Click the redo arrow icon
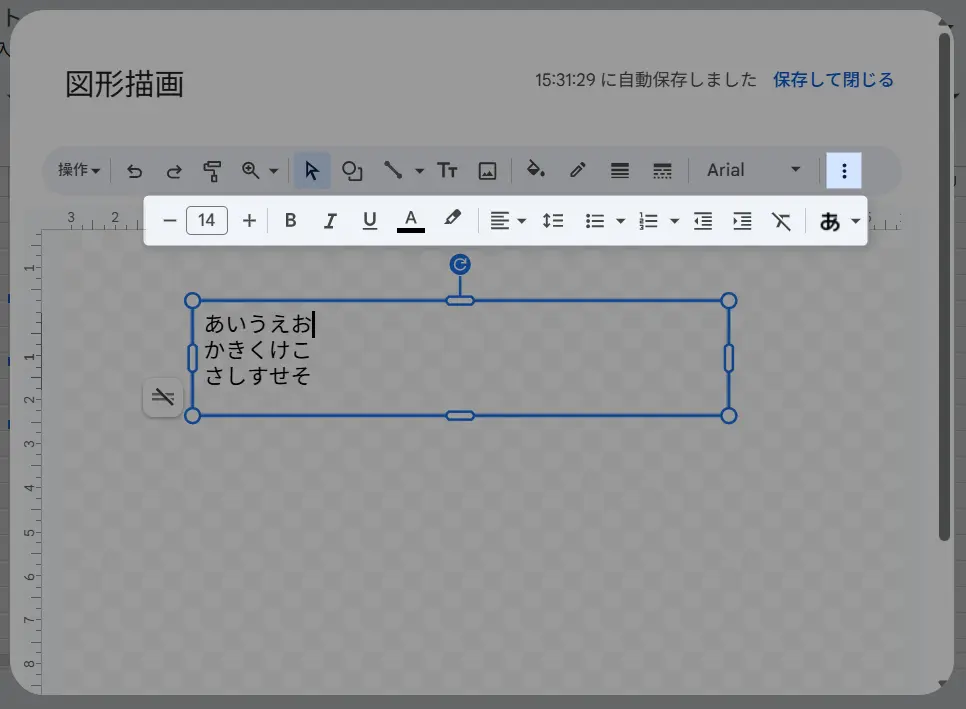 coord(174,171)
